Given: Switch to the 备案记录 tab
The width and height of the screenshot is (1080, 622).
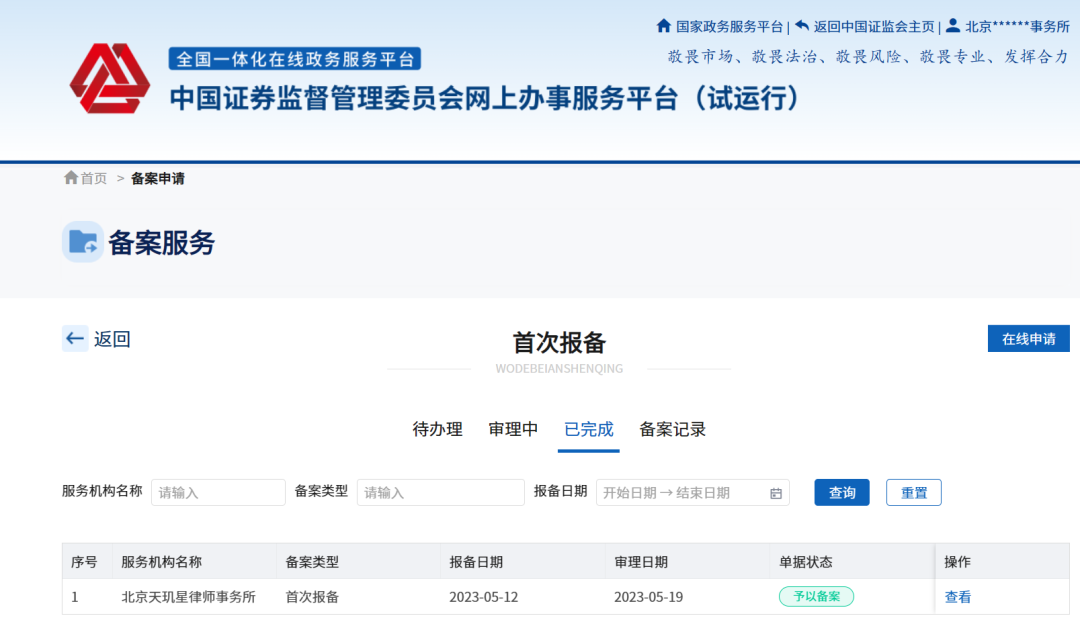Looking at the screenshot, I should (x=672, y=429).
